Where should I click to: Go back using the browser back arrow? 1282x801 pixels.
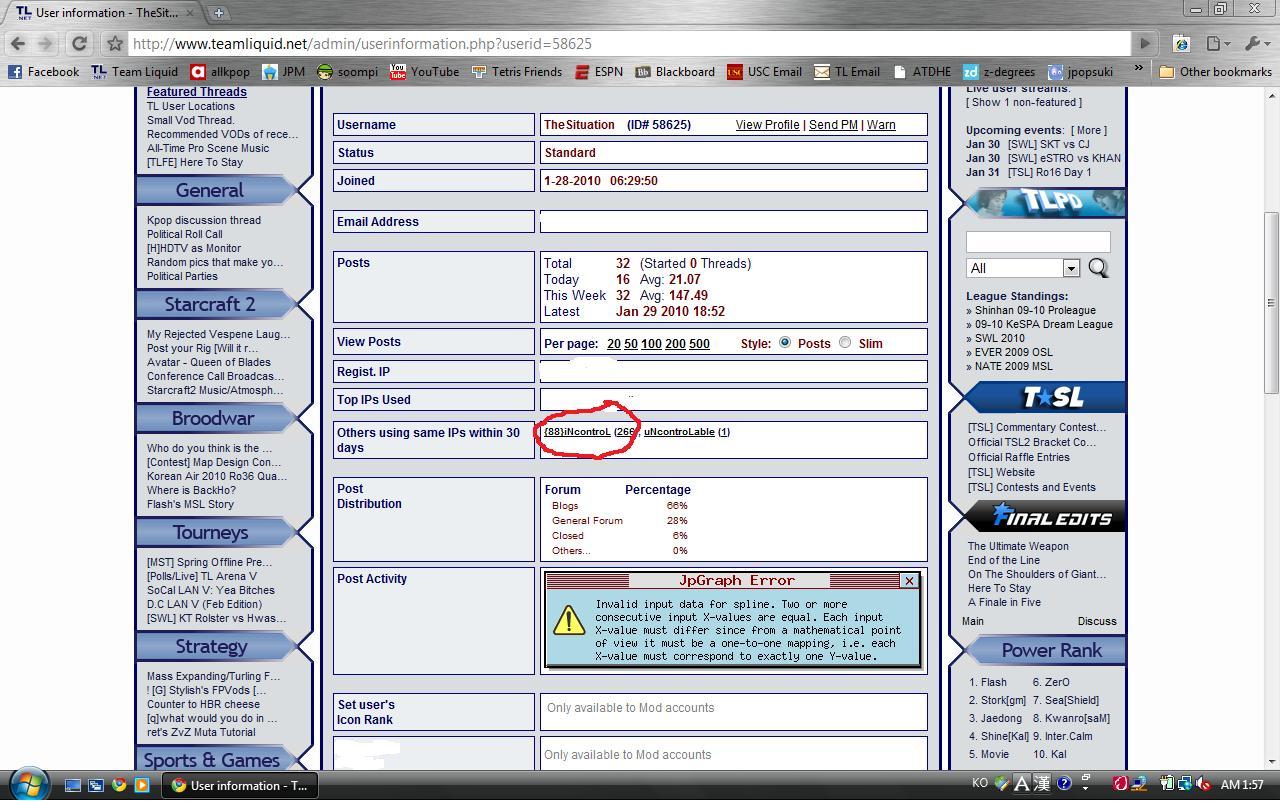[17, 44]
